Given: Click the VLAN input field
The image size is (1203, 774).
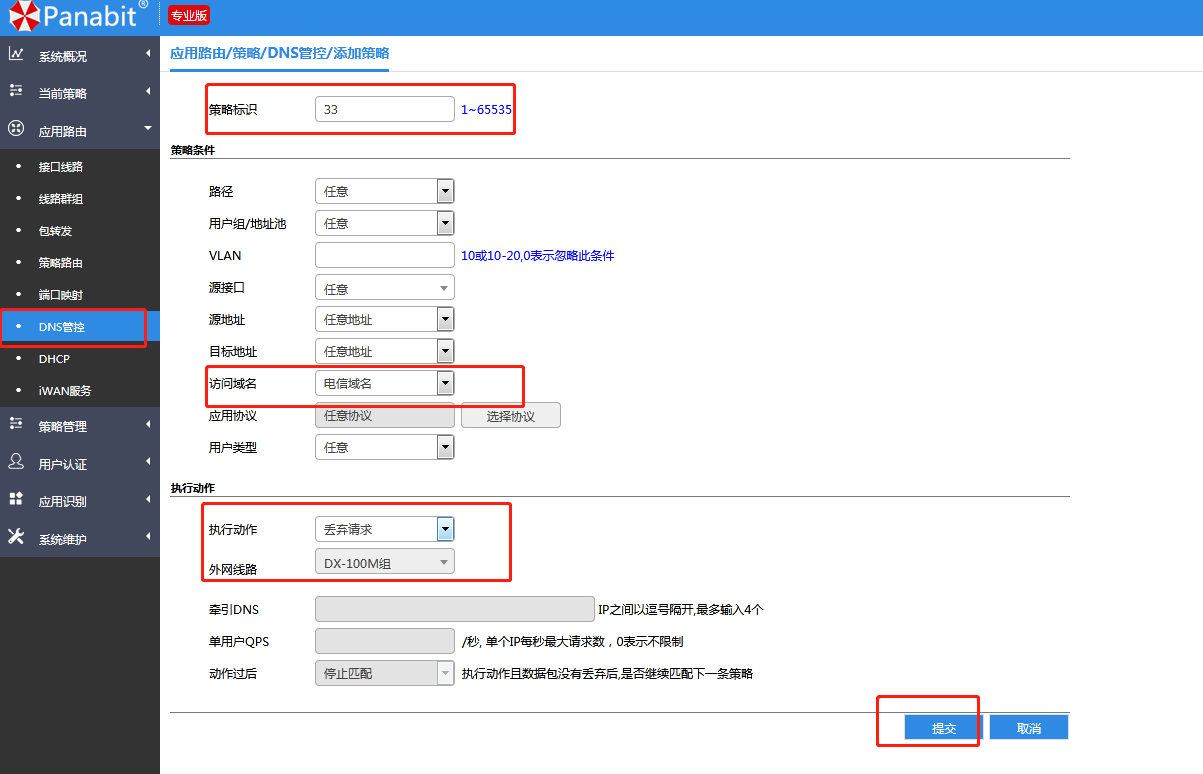Looking at the screenshot, I should (x=384, y=255).
